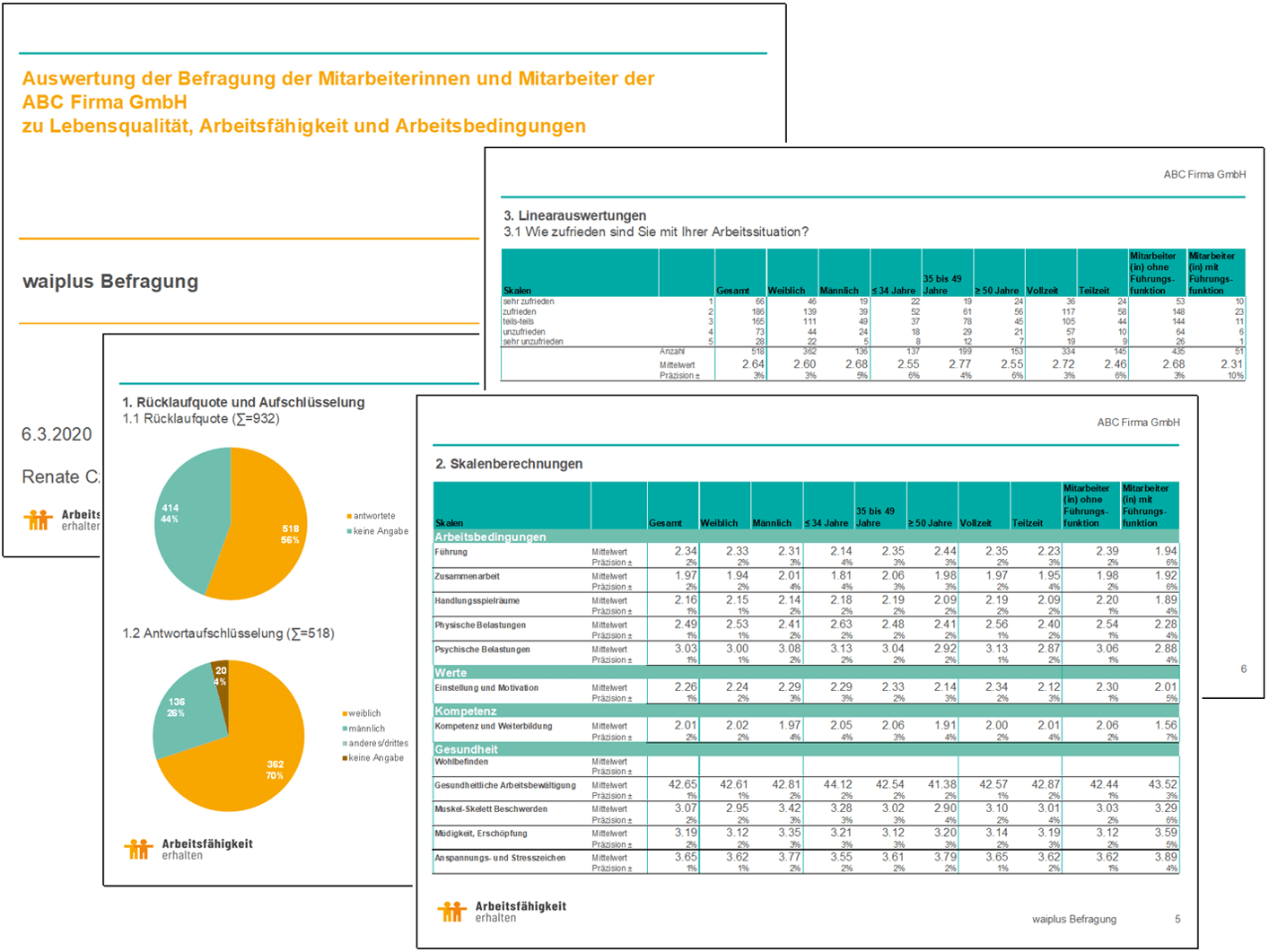Click the 'Vollzeit' column header in the Skalenberechnungen table
The height and width of the screenshot is (952, 1269).
976,523
